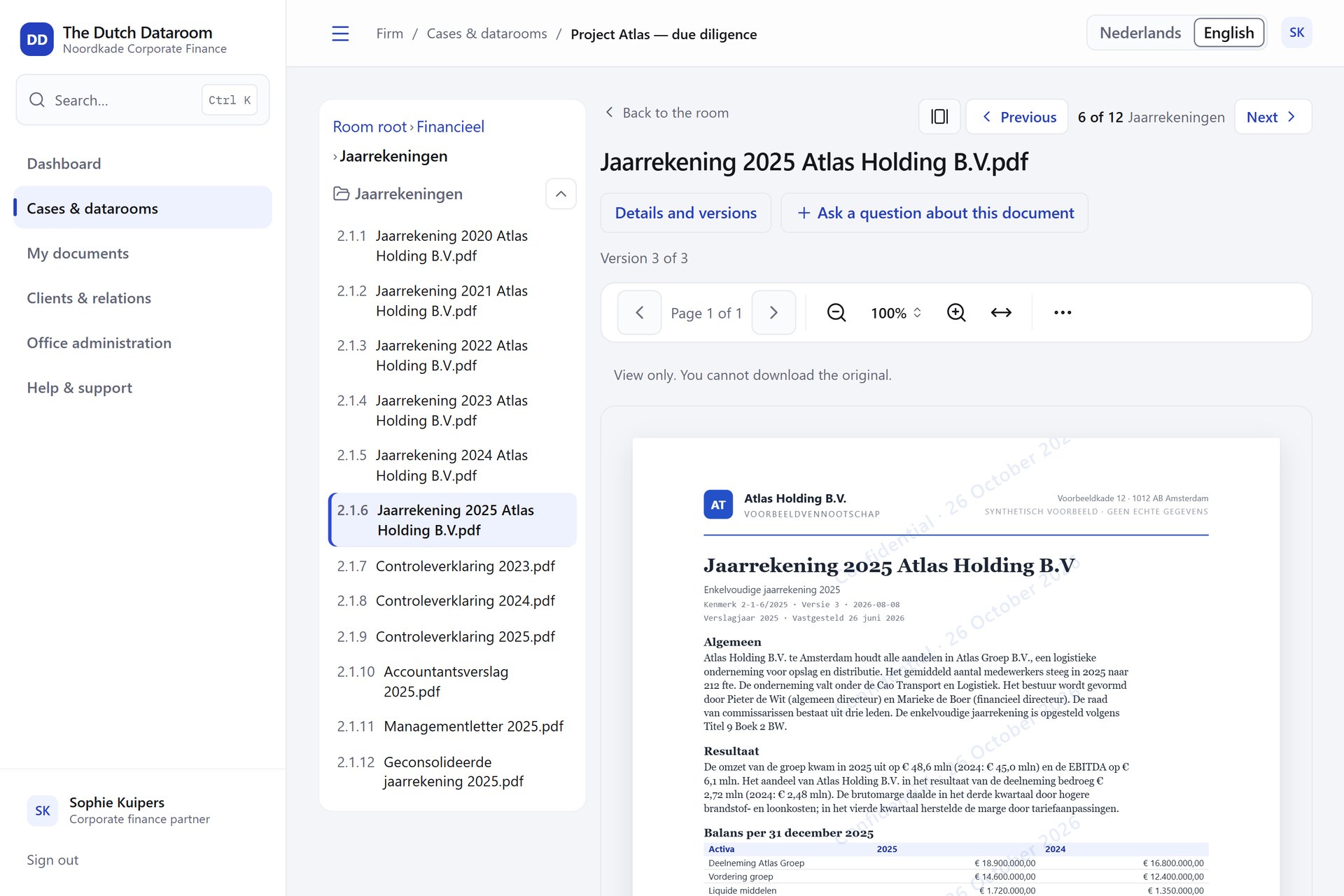Sign out of the account
This screenshot has width=1344, height=896.
[52, 860]
